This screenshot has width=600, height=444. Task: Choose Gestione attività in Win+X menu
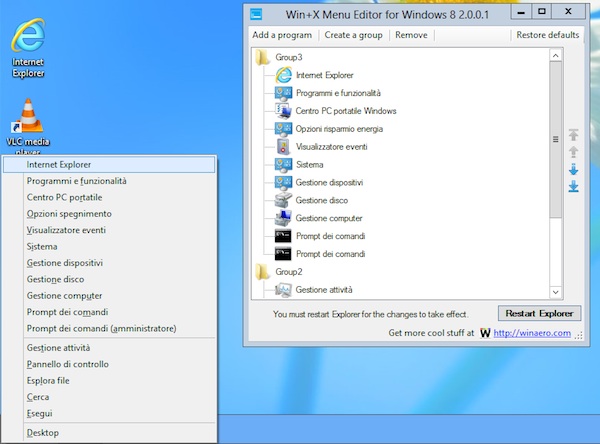point(109,348)
